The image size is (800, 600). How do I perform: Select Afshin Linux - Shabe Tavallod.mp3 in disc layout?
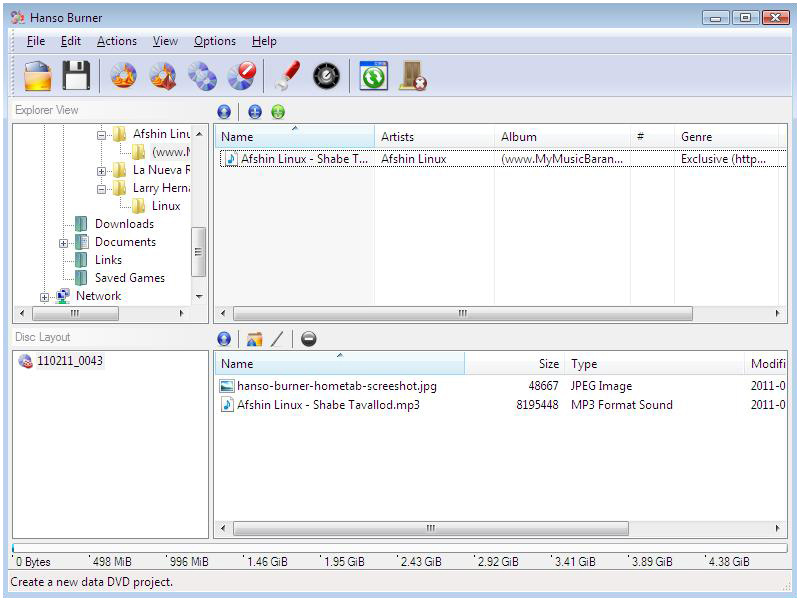[328, 405]
